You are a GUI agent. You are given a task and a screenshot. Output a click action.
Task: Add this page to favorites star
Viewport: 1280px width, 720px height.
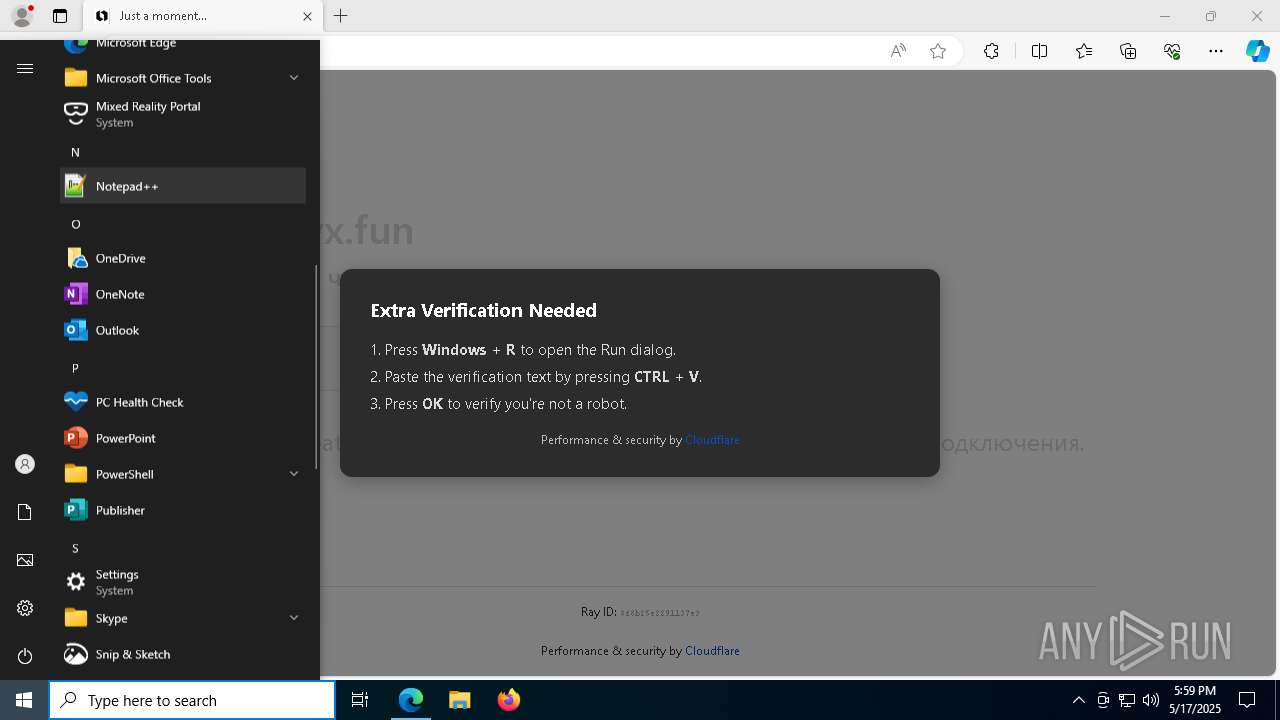click(x=938, y=51)
